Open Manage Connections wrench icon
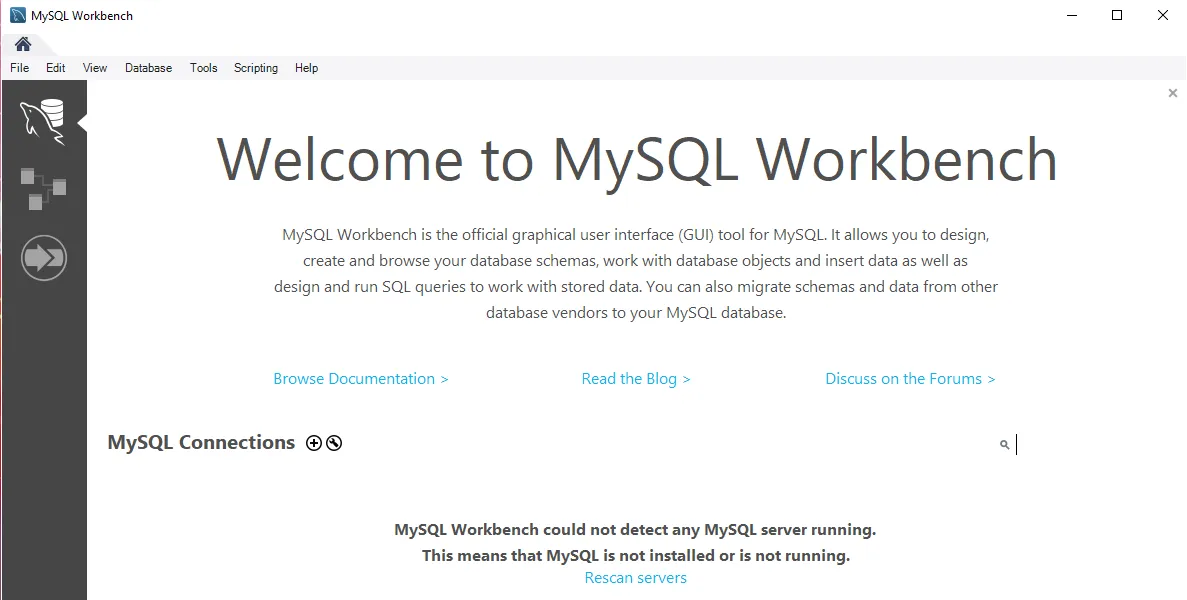Viewport: 1187px width, 600px height. pyautogui.click(x=334, y=443)
